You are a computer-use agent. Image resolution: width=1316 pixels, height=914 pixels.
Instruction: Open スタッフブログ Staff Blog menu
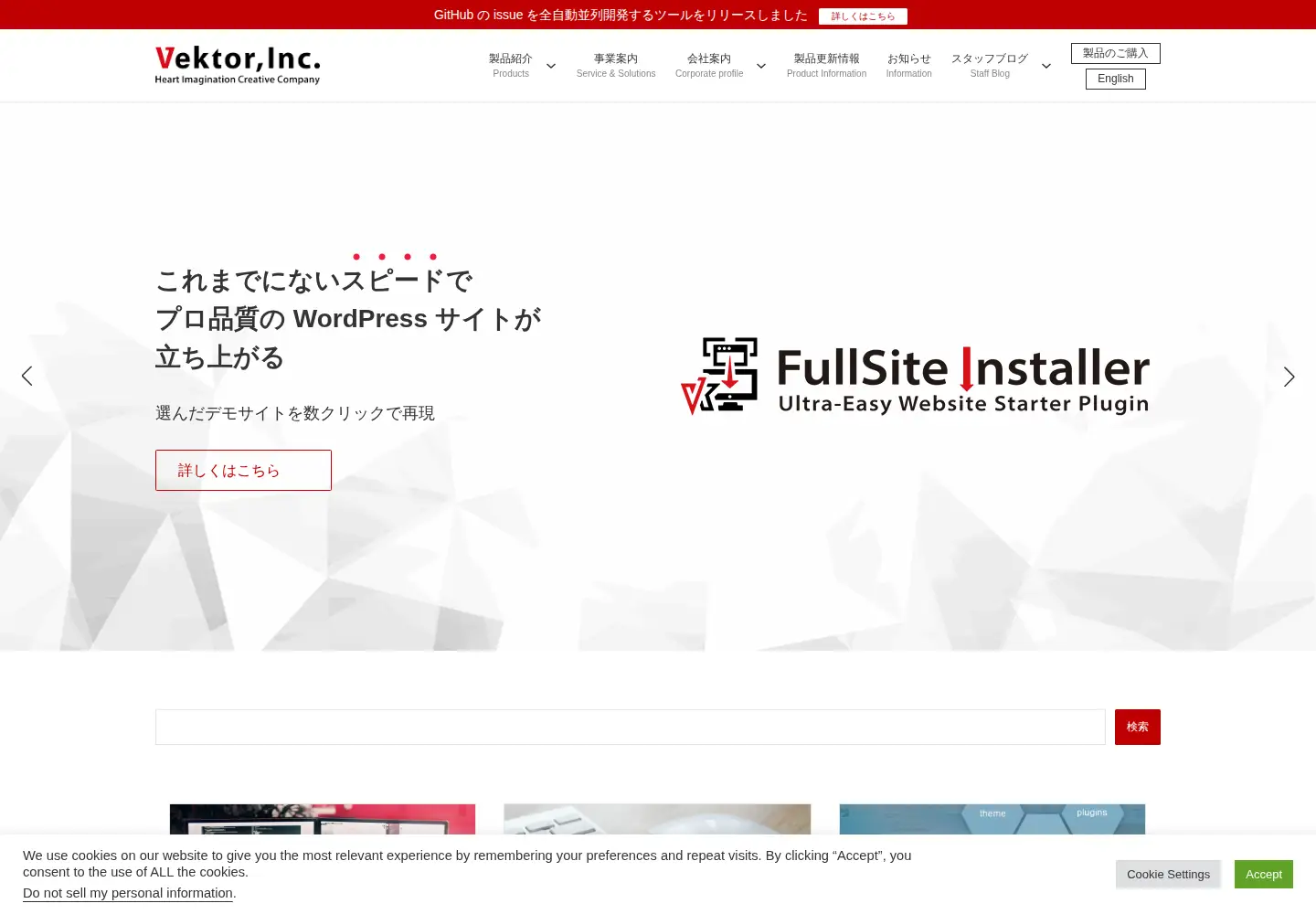pyautogui.click(x=990, y=65)
